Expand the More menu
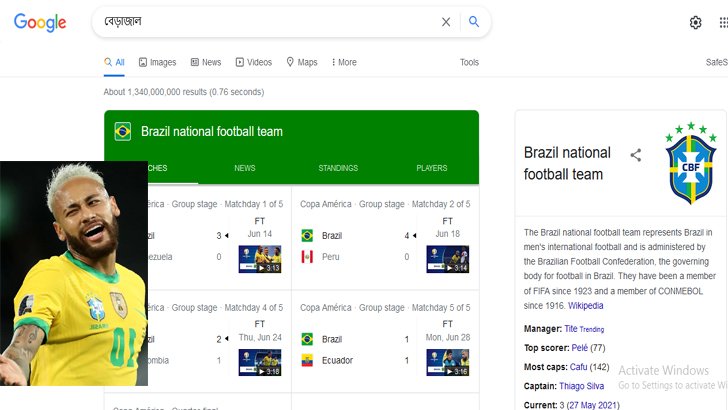The height and width of the screenshot is (410, 728). click(x=344, y=62)
